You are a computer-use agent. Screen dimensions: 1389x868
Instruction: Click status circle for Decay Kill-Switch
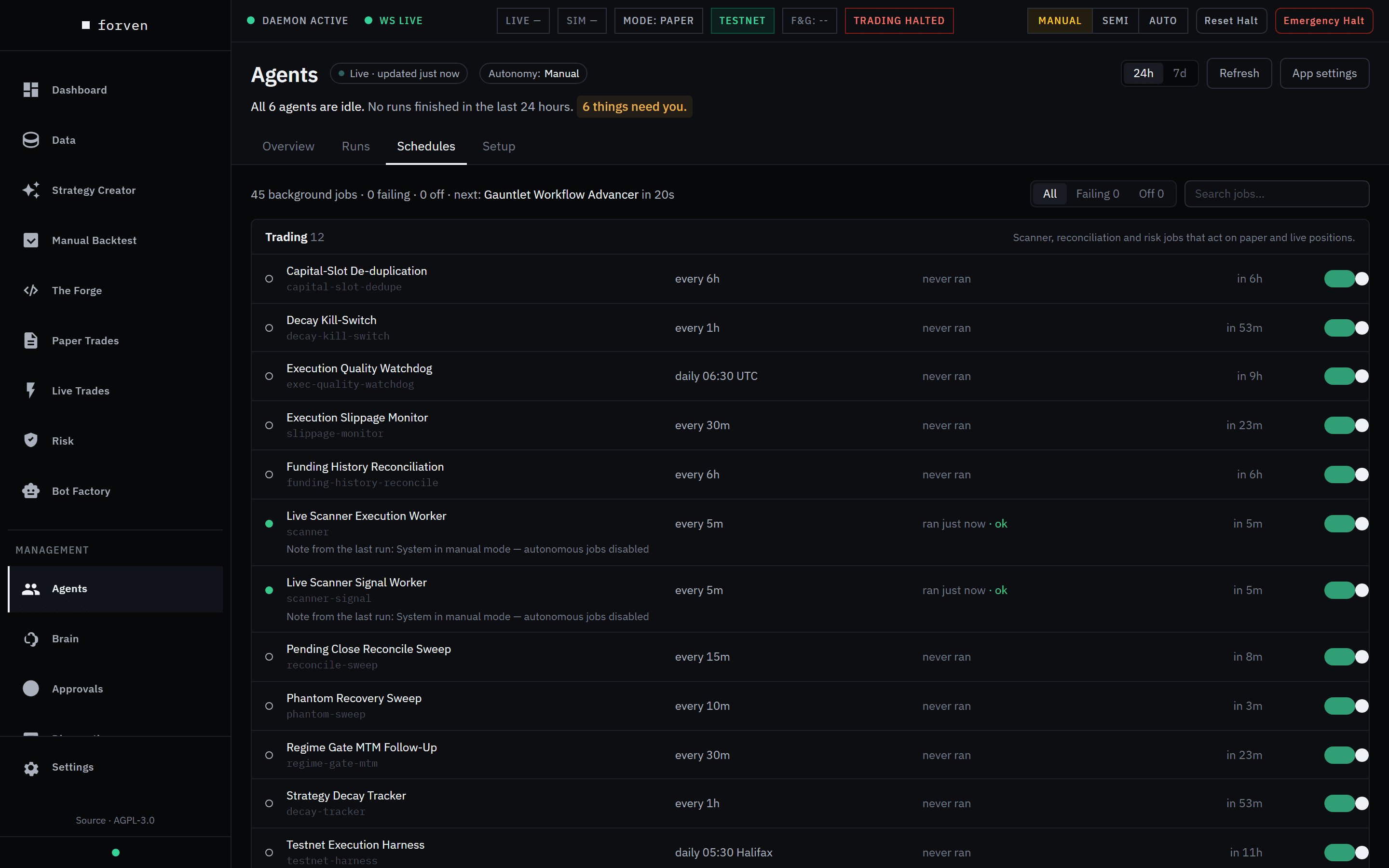click(x=269, y=328)
